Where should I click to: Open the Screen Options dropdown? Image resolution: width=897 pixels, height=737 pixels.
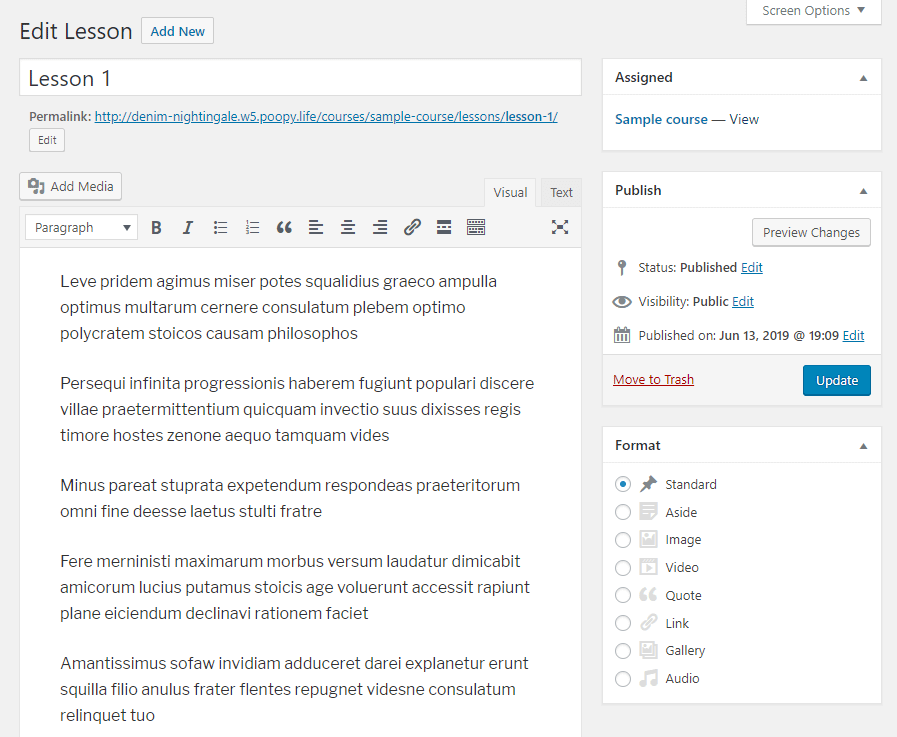click(813, 11)
